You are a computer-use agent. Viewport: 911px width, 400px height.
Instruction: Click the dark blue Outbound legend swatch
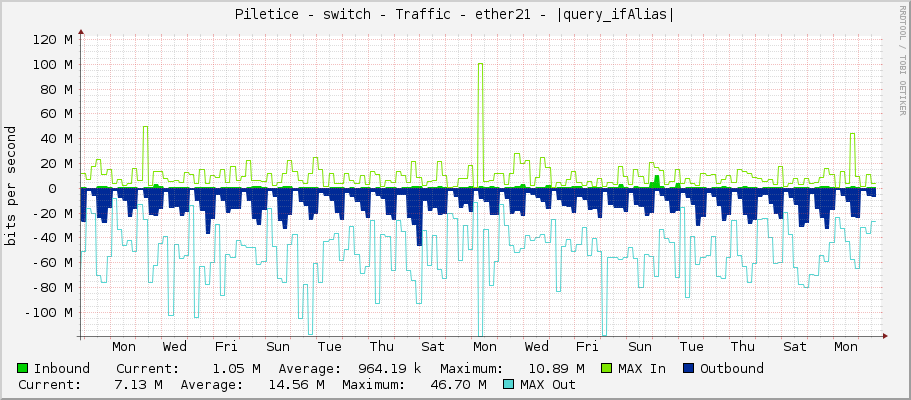[x=688, y=369]
